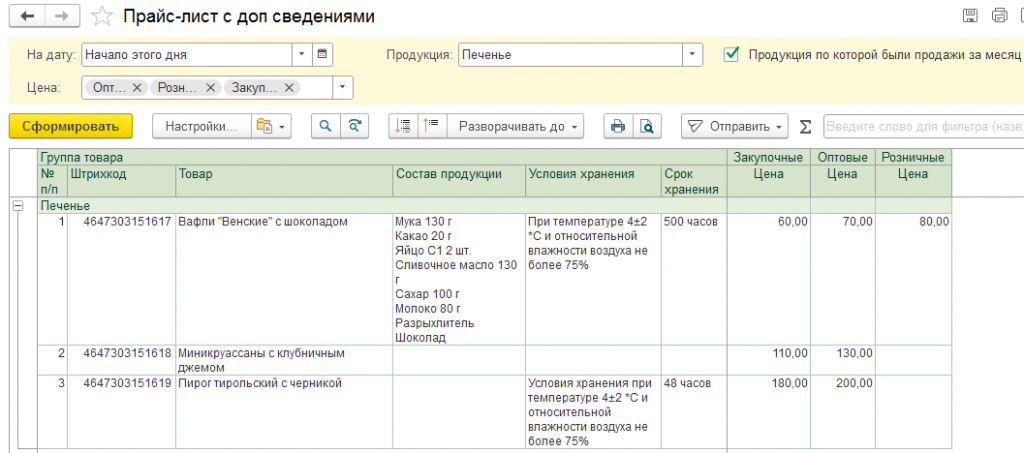Click the print icon in toolbar
1024x453 pixels.
coord(618,126)
